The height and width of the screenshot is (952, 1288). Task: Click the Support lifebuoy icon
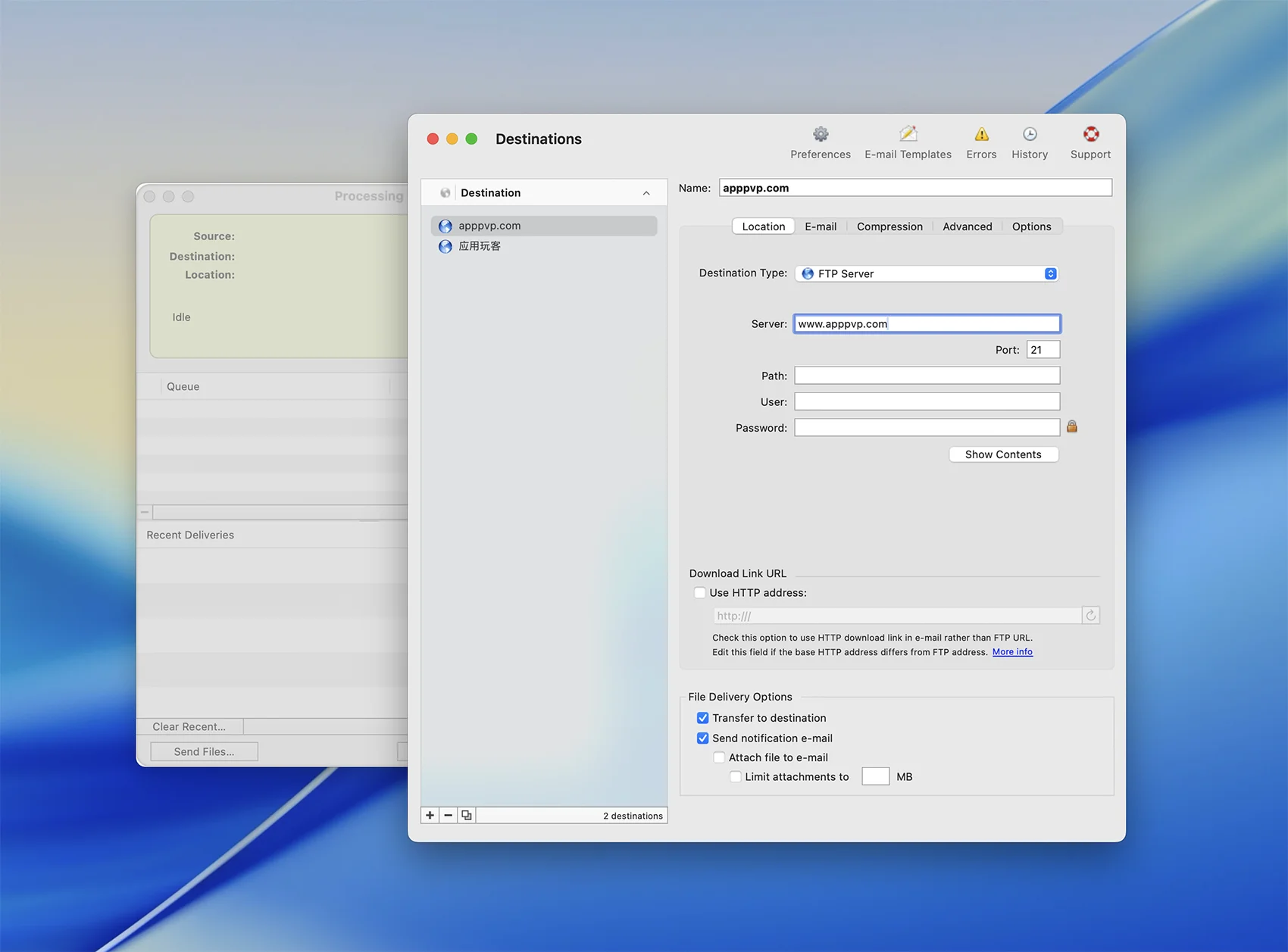[1090, 135]
